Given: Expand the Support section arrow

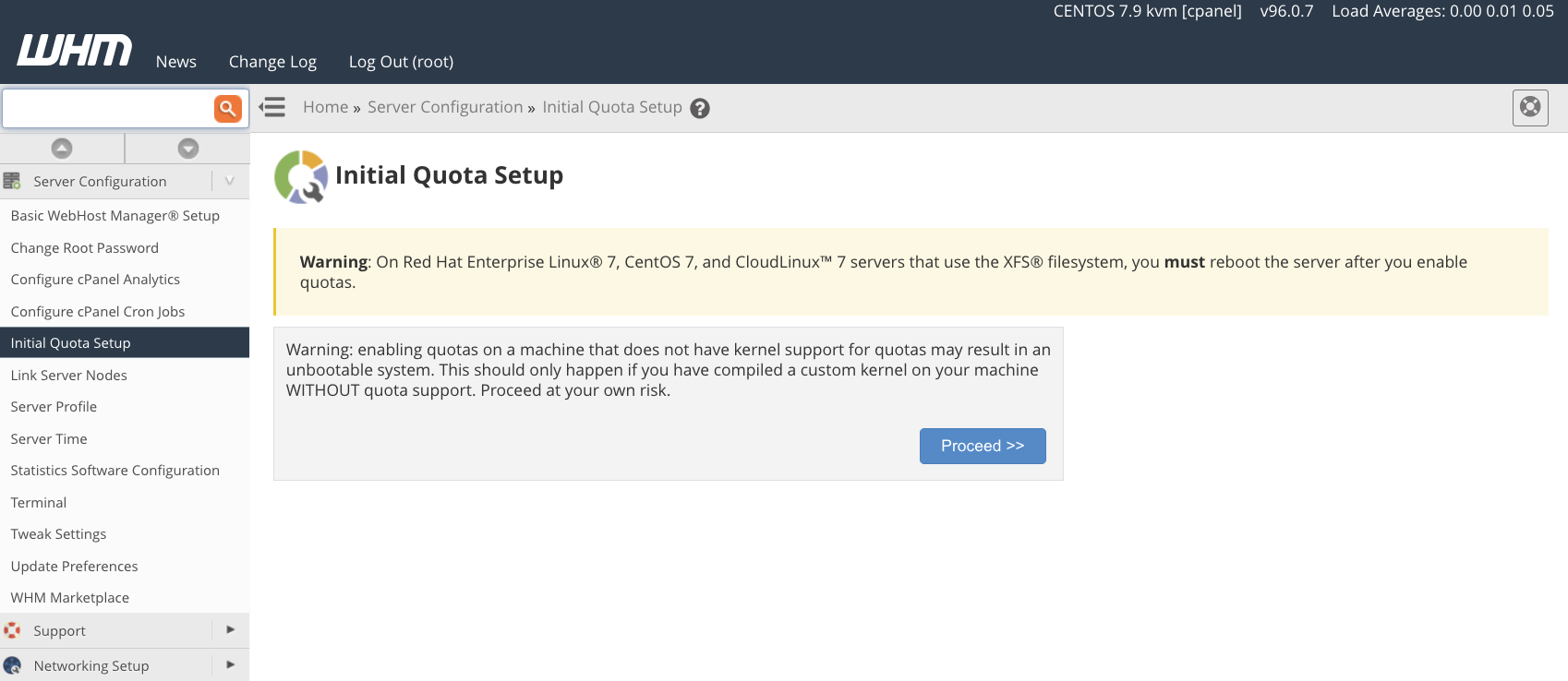Looking at the screenshot, I should (x=230, y=630).
